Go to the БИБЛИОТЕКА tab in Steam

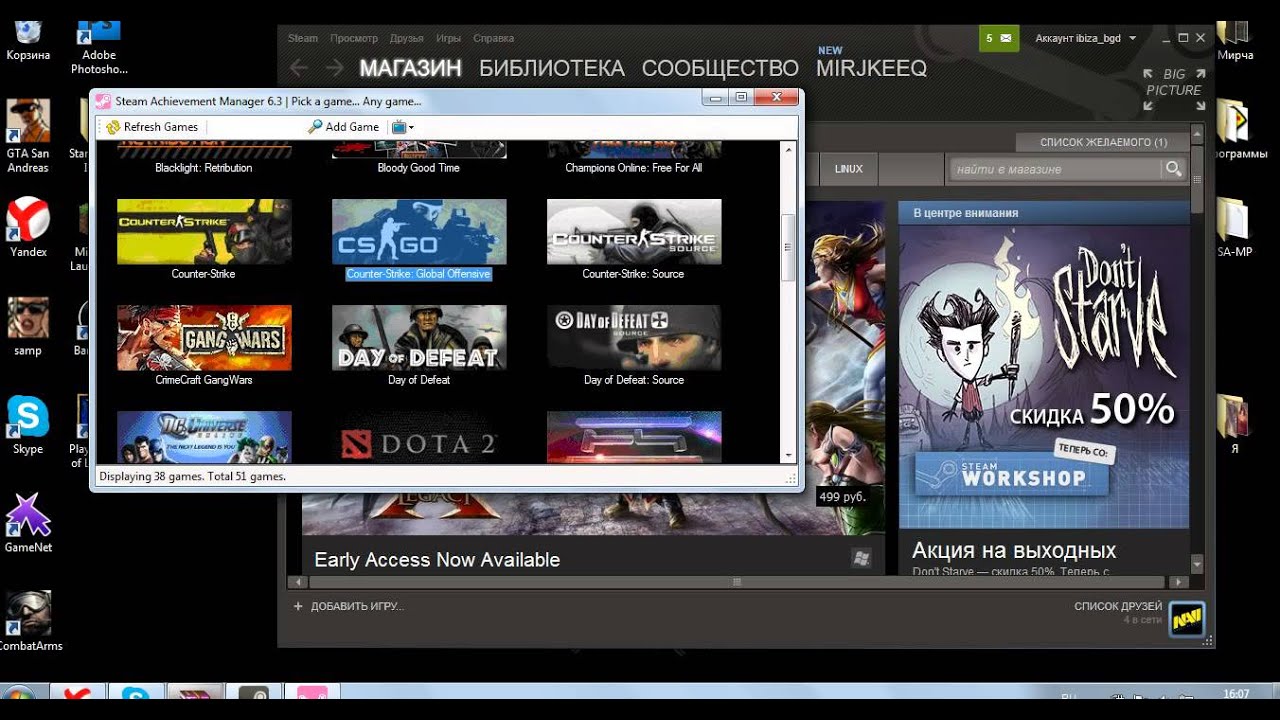point(552,68)
